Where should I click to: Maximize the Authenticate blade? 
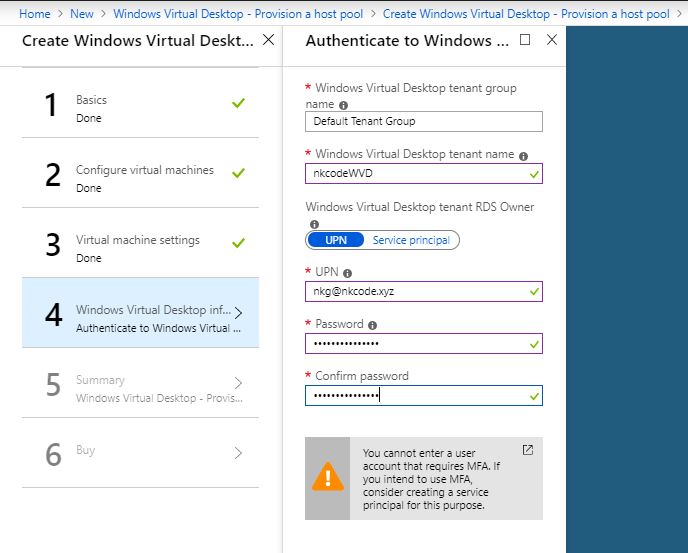point(526,40)
